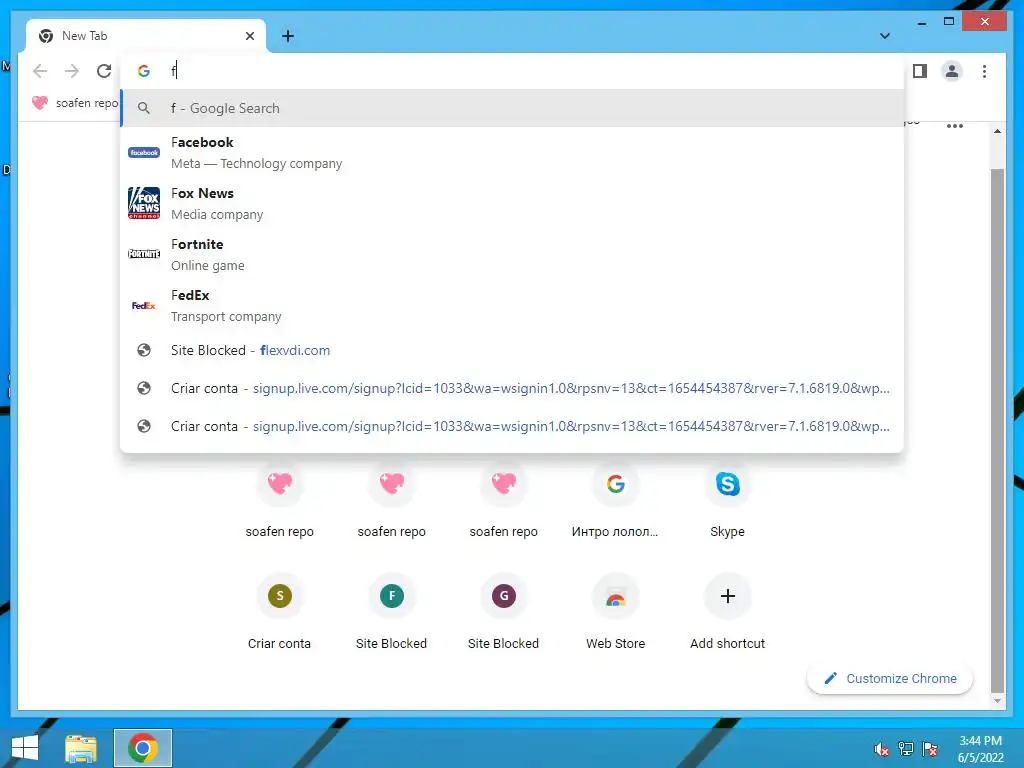Open File Explorer from the taskbar
This screenshot has width=1024, height=768.
(81, 748)
